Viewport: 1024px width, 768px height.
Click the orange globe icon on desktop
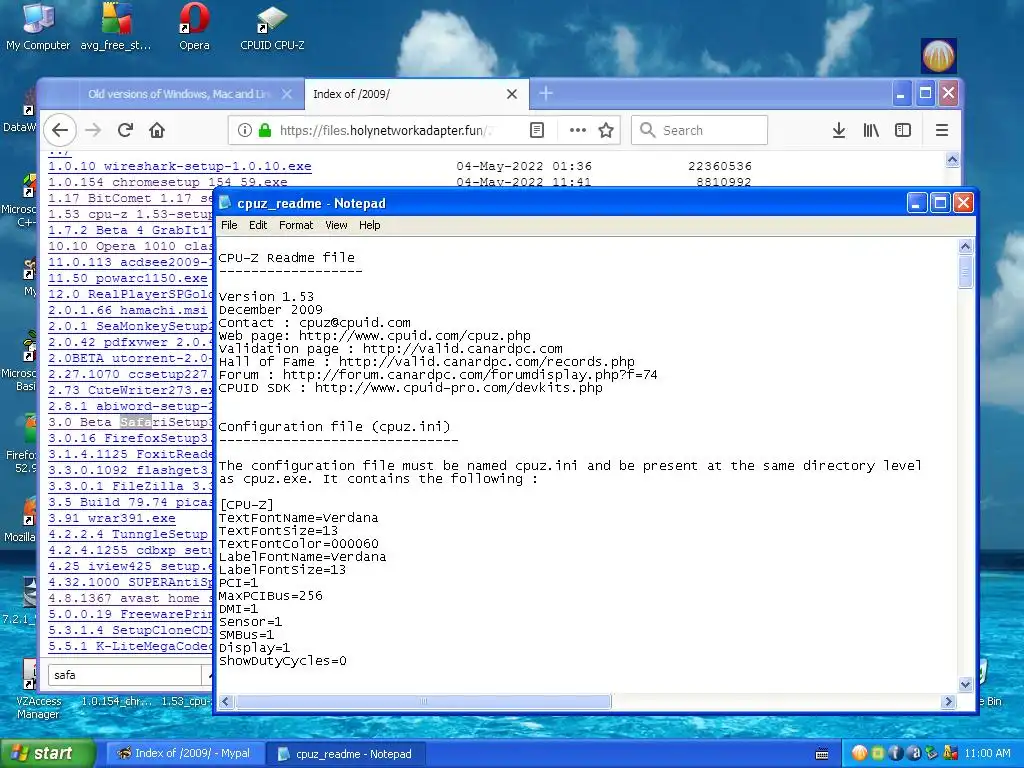click(938, 56)
